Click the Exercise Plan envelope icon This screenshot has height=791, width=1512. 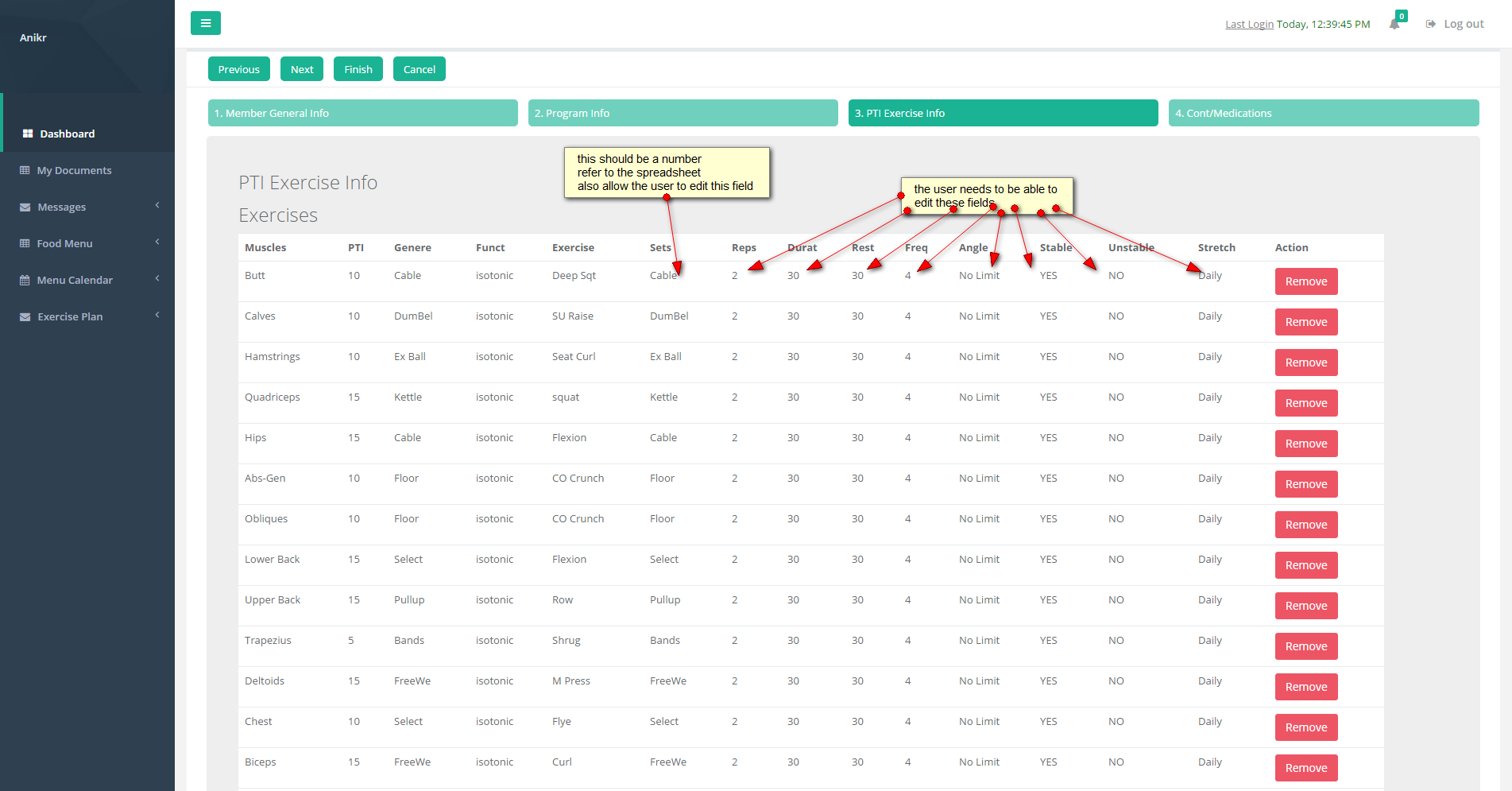coord(25,316)
